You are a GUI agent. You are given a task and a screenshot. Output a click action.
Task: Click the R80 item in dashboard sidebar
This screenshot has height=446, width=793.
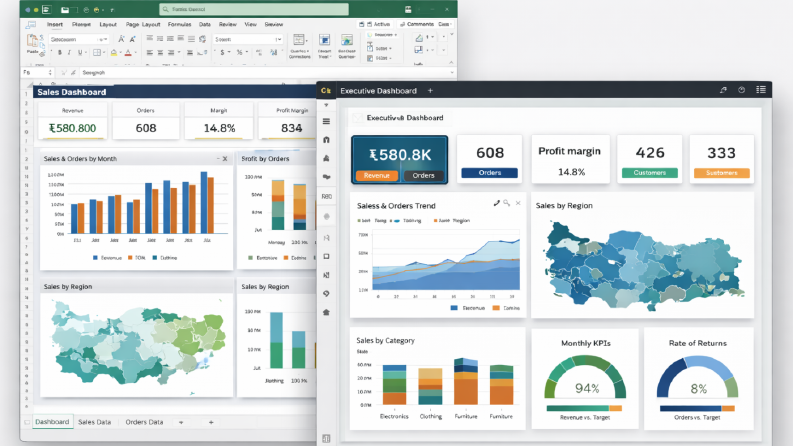(327, 196)
